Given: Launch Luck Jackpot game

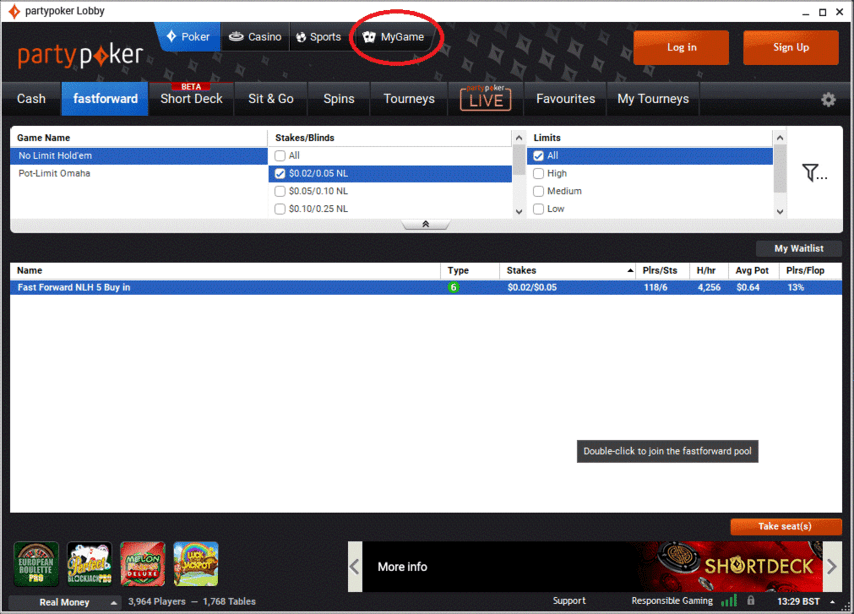Looking at the screenshot, I should click(196, 564).
